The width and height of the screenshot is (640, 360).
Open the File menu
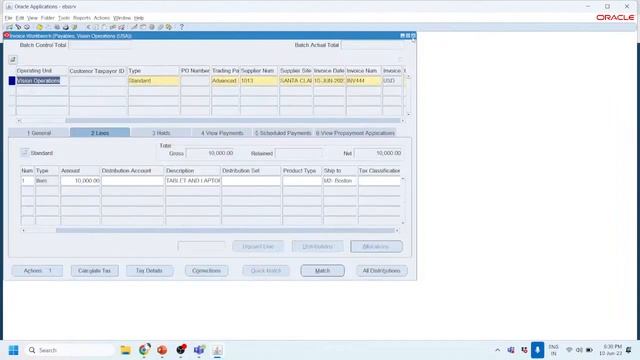9,18
